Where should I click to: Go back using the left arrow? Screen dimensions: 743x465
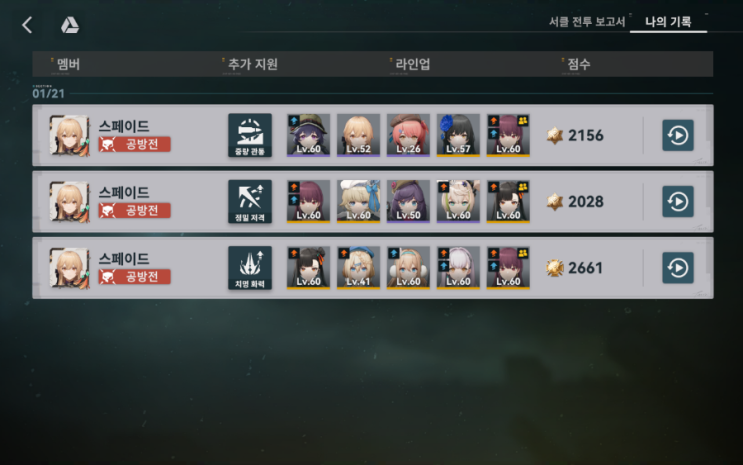click(27, 25)
